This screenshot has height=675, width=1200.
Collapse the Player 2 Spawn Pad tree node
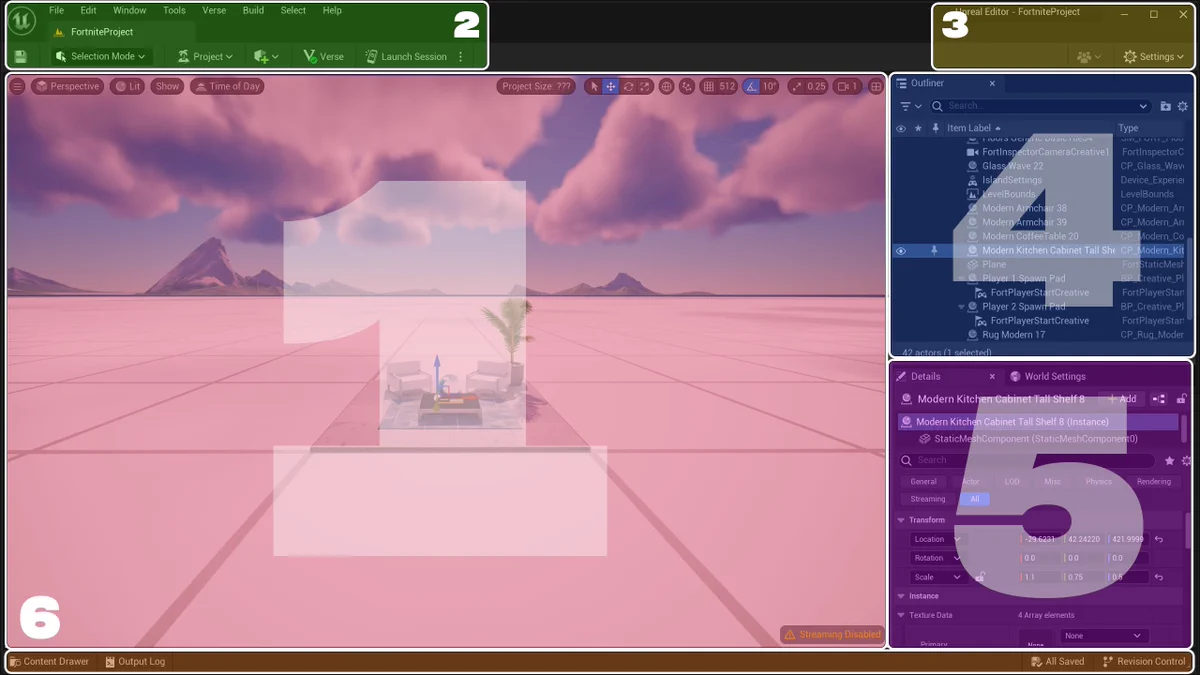coord(961,307)
